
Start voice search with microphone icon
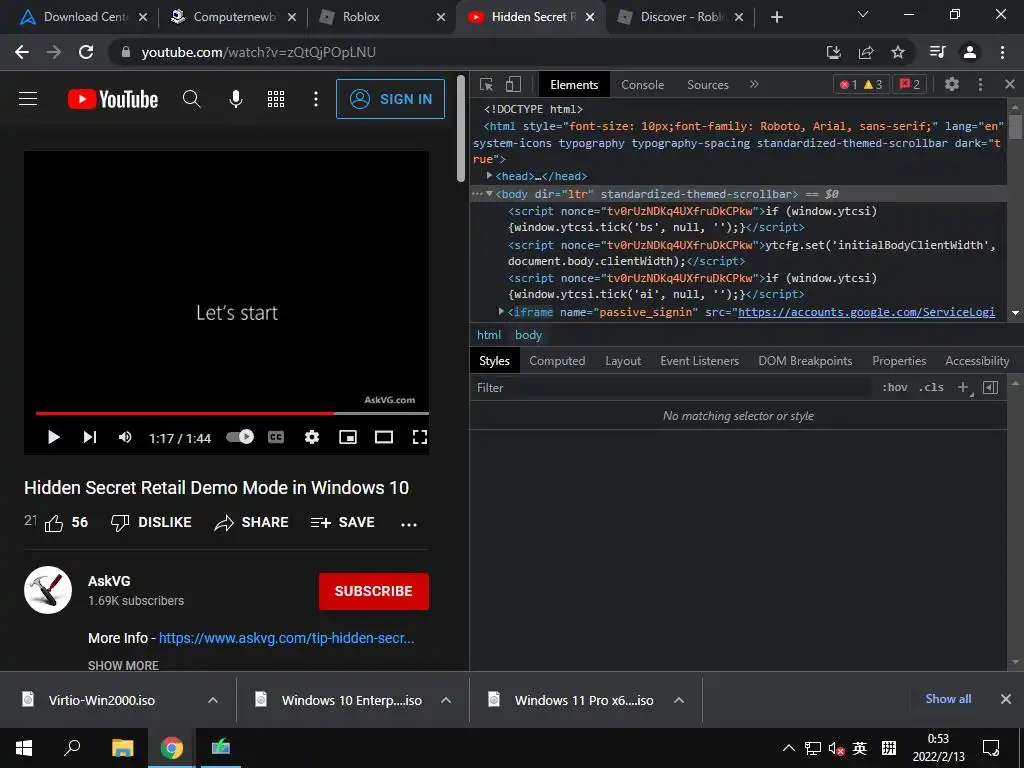click(x=236, y=99)
